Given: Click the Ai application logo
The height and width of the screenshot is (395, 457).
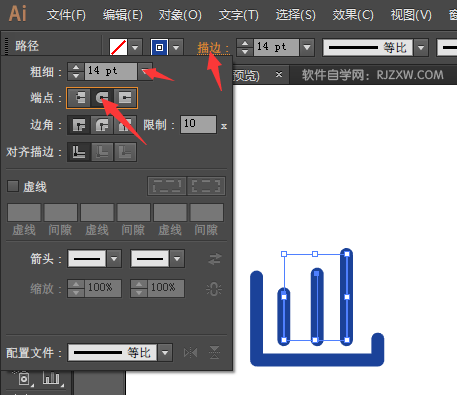Looking at the screenshot, I should (18, 14).
